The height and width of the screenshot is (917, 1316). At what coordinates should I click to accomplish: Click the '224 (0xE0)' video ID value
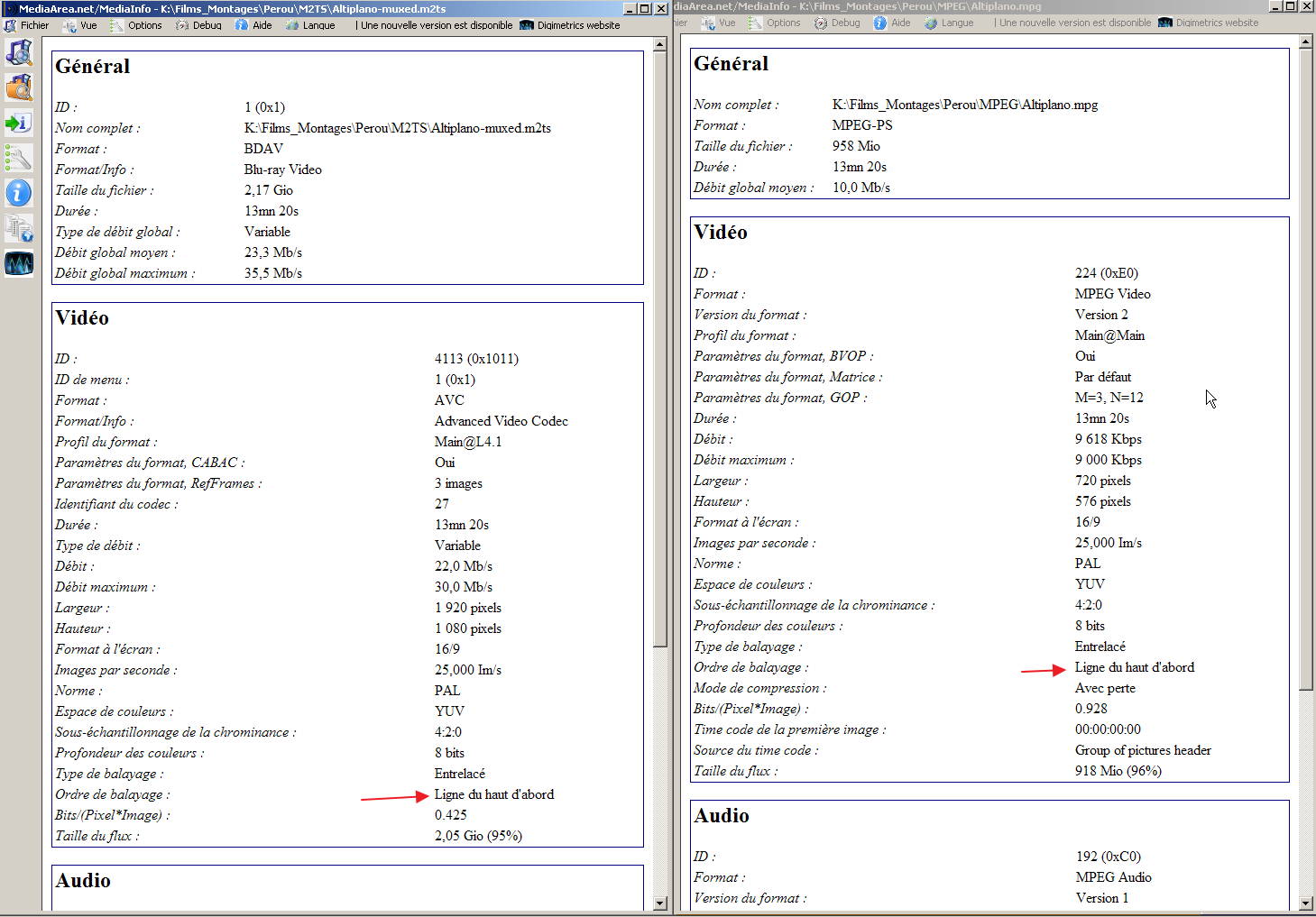pyautogui.click(x=1107, y=273)
